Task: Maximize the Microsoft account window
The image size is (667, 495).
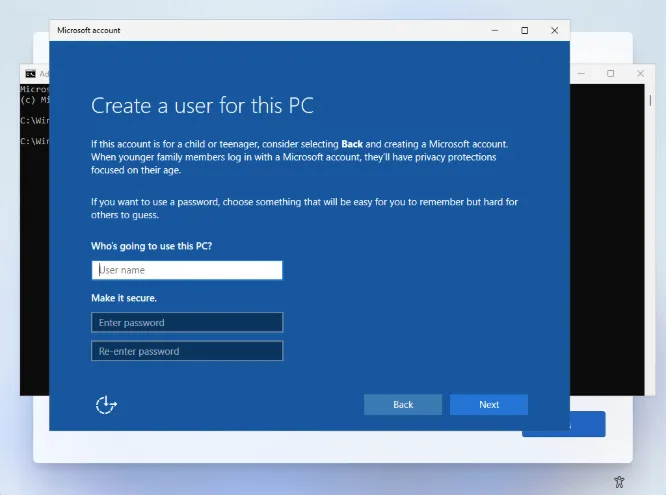Action: pos(525,30)
